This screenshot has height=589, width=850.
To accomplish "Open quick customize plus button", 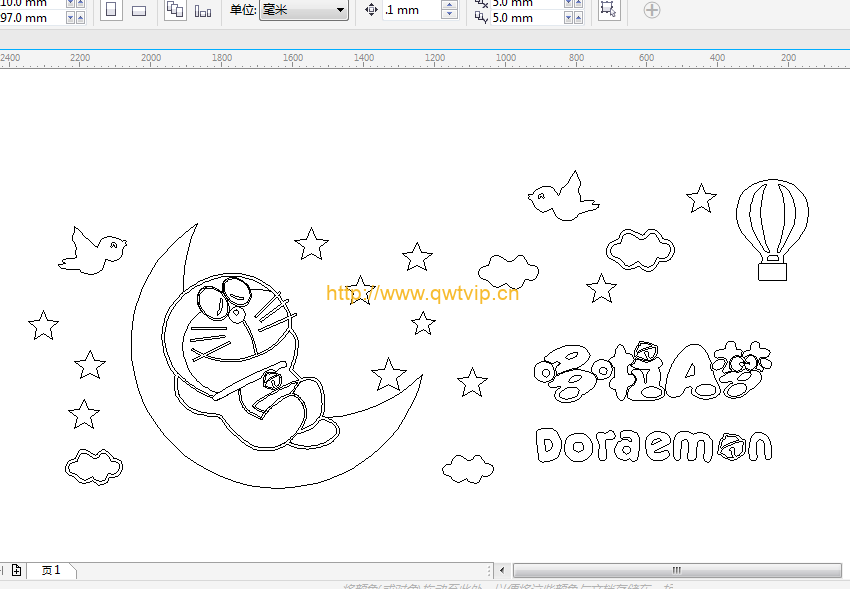I will click(x=652, y=10).
